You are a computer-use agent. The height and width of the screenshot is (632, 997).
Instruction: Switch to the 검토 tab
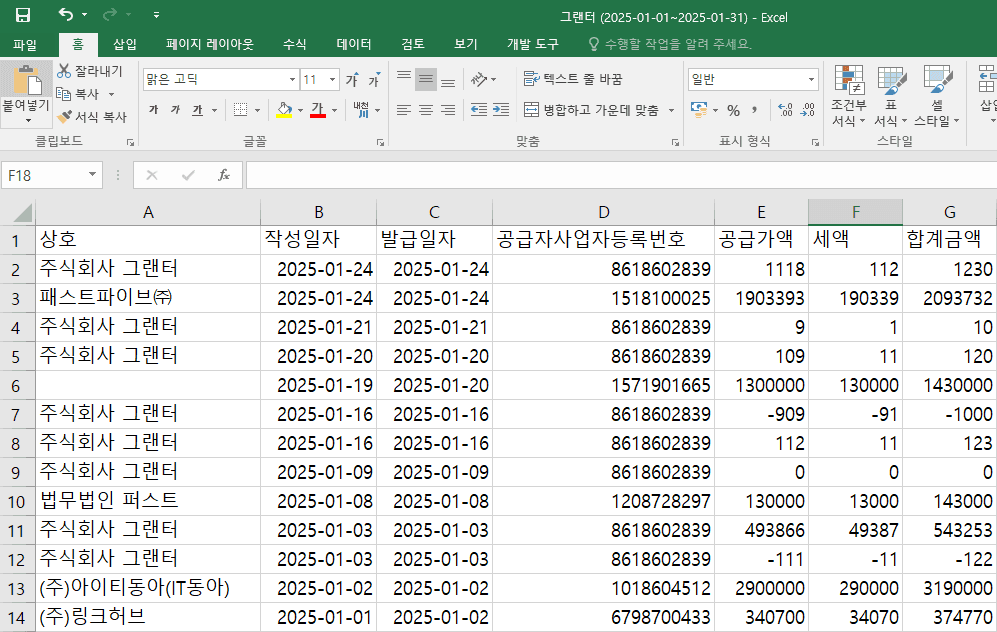tap(413, 44)
